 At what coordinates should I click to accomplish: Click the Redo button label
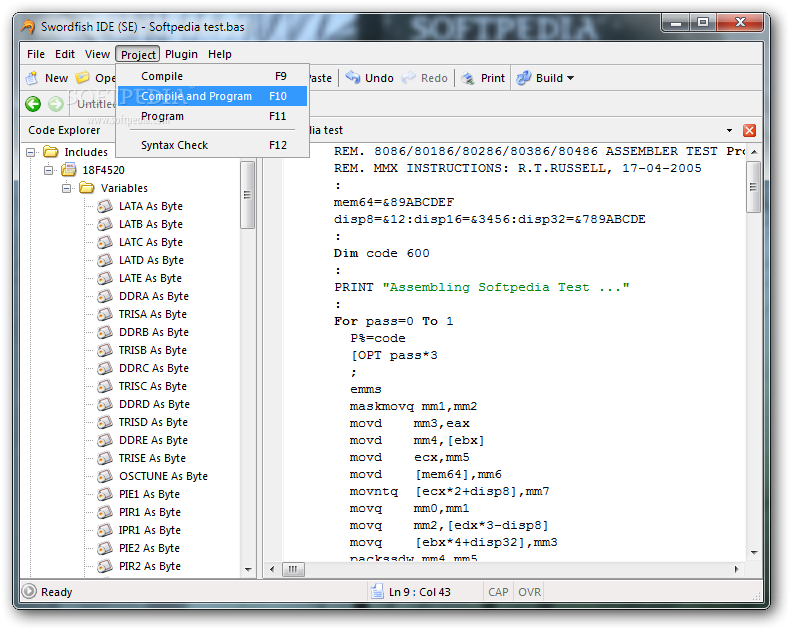pyautogui.click(x=434, y=78)
